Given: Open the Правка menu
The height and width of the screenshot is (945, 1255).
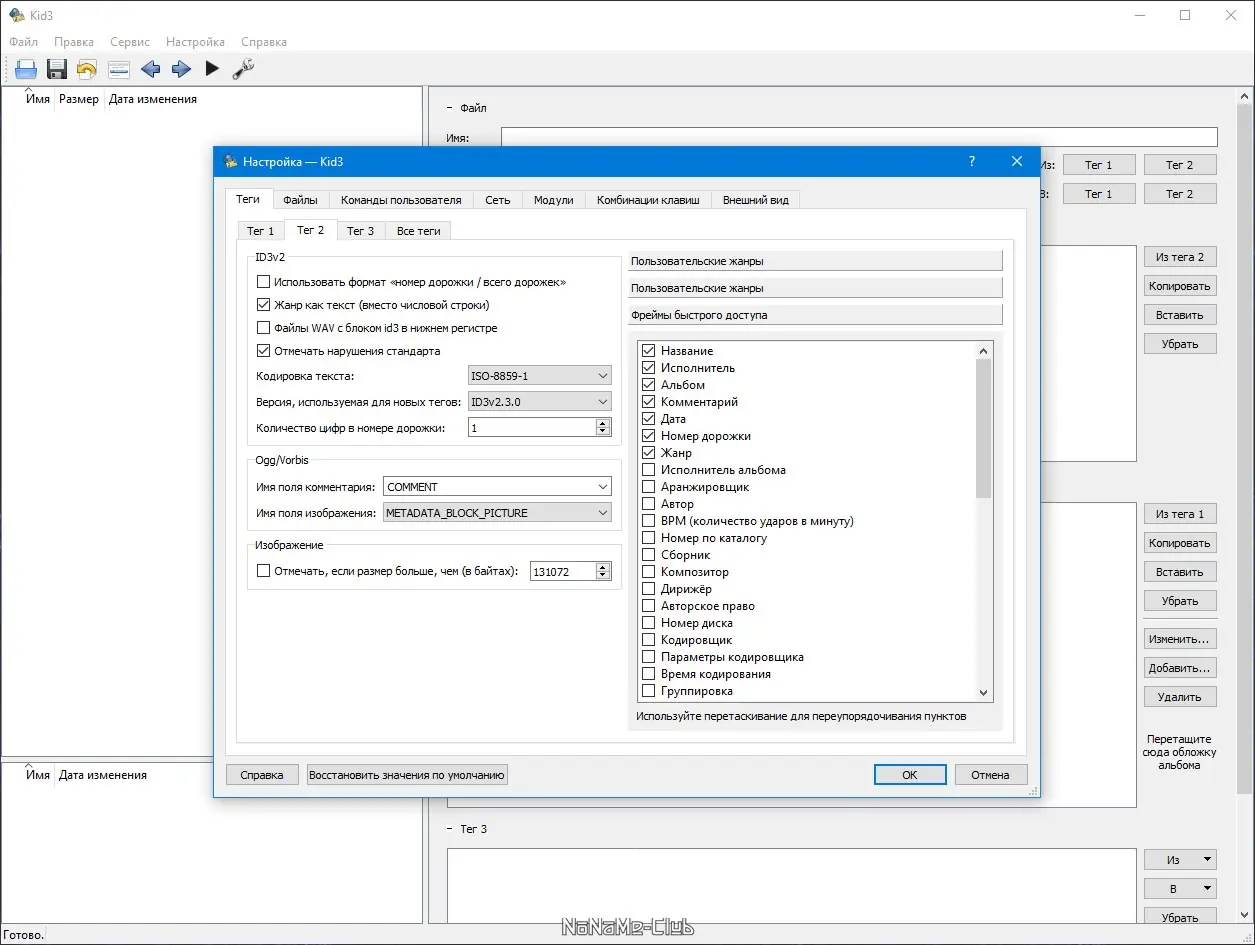Looking at the screenshot, I should point(74,42).
